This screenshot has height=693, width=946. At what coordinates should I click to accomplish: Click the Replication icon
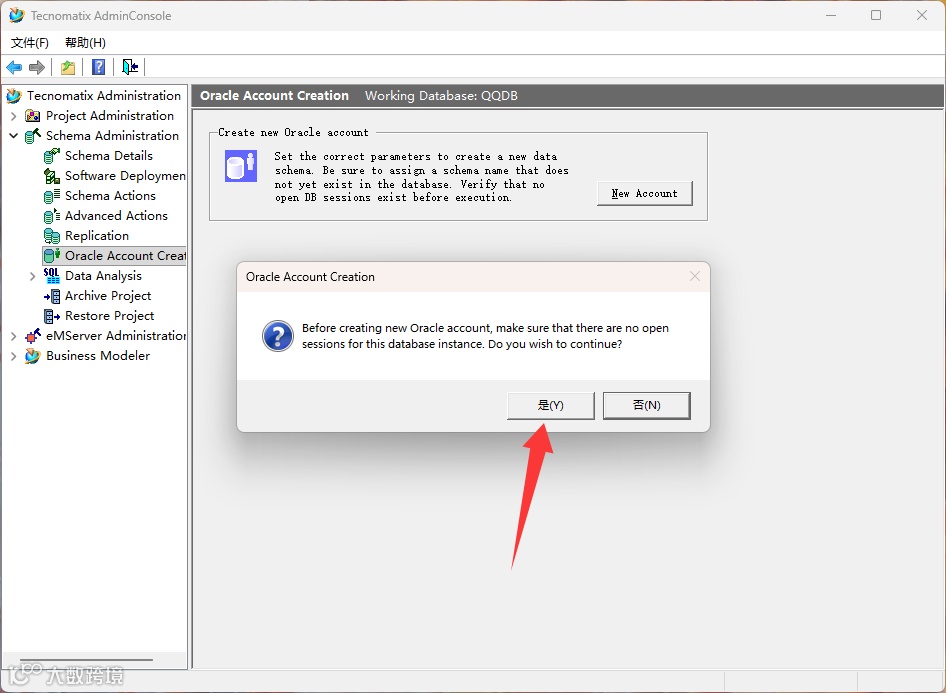[52, 235]
